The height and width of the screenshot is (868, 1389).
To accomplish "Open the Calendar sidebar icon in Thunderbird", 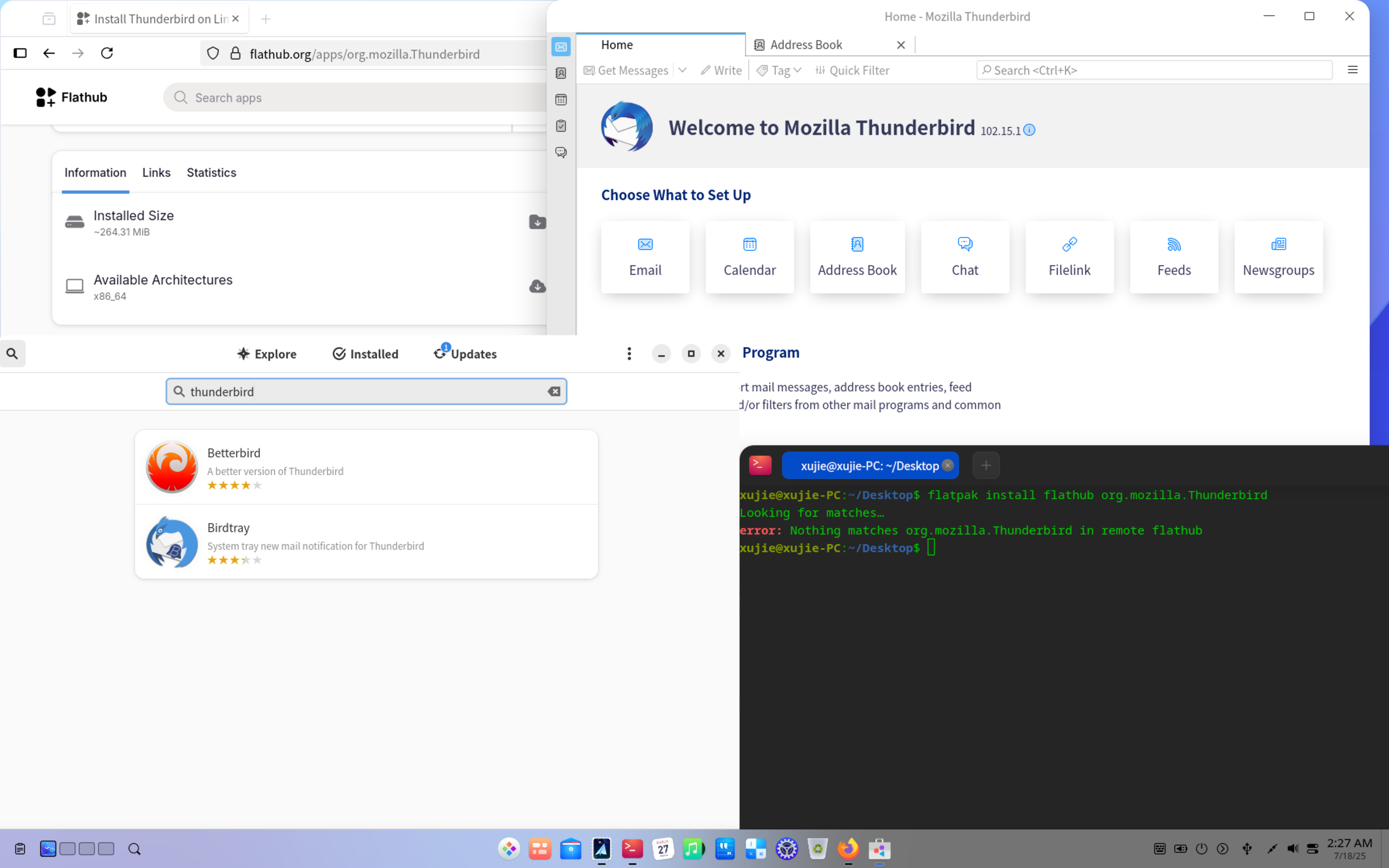I will point(561,99).
